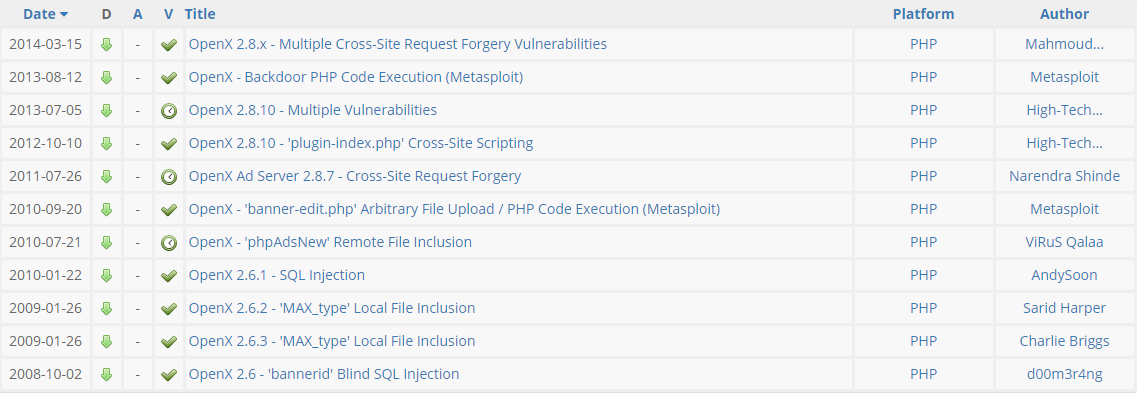Click the date cell 2008-10-02
Screen dimensions: 1137x393
[46, 374]
